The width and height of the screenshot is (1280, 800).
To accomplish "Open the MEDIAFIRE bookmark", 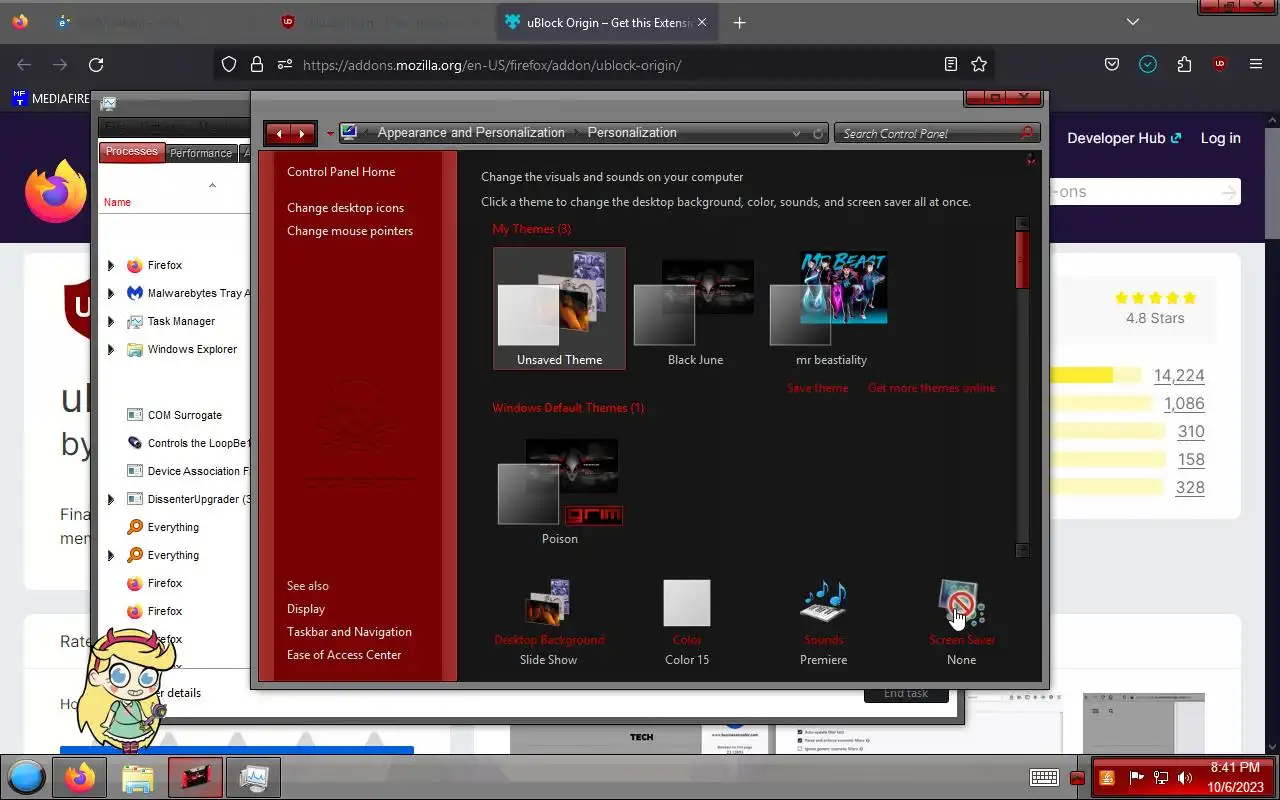I will point(51,99).
